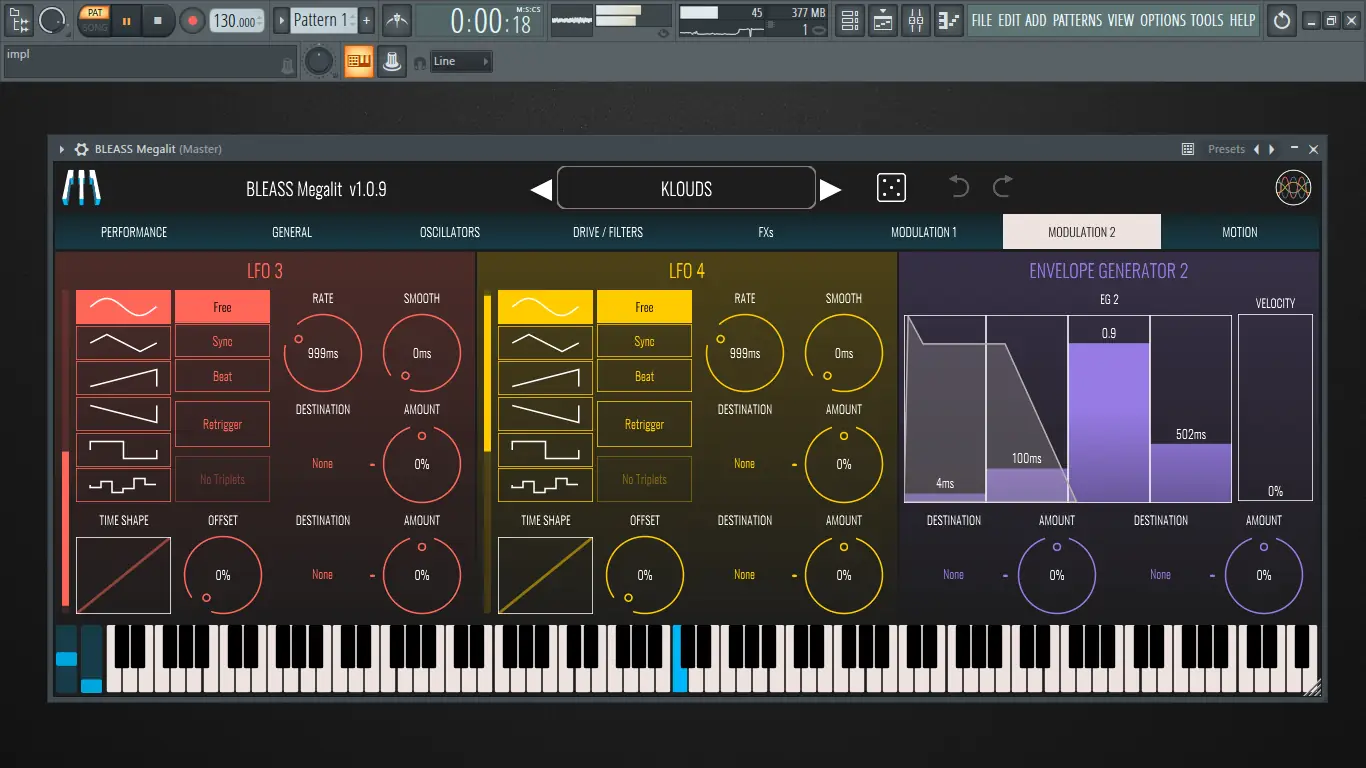
Task: Open Envelope Generator 2 second Destination selector
Action: (x=1160, y=575)
